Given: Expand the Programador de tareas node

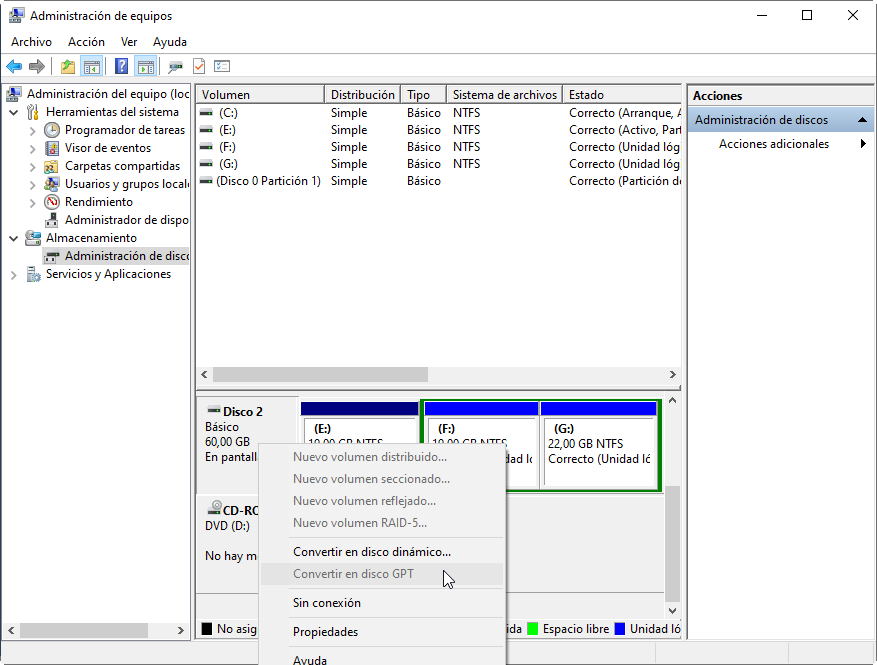Looking at the screenshot, I should (33, 130).
